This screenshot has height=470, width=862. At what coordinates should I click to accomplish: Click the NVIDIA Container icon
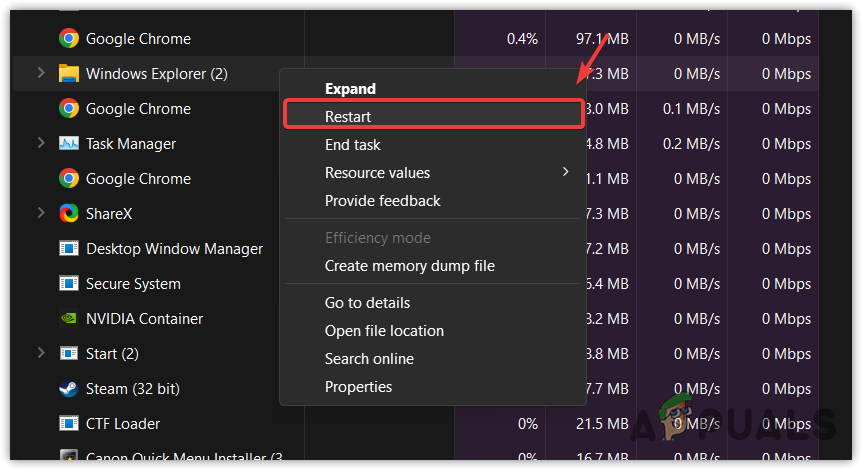[69, 319]
